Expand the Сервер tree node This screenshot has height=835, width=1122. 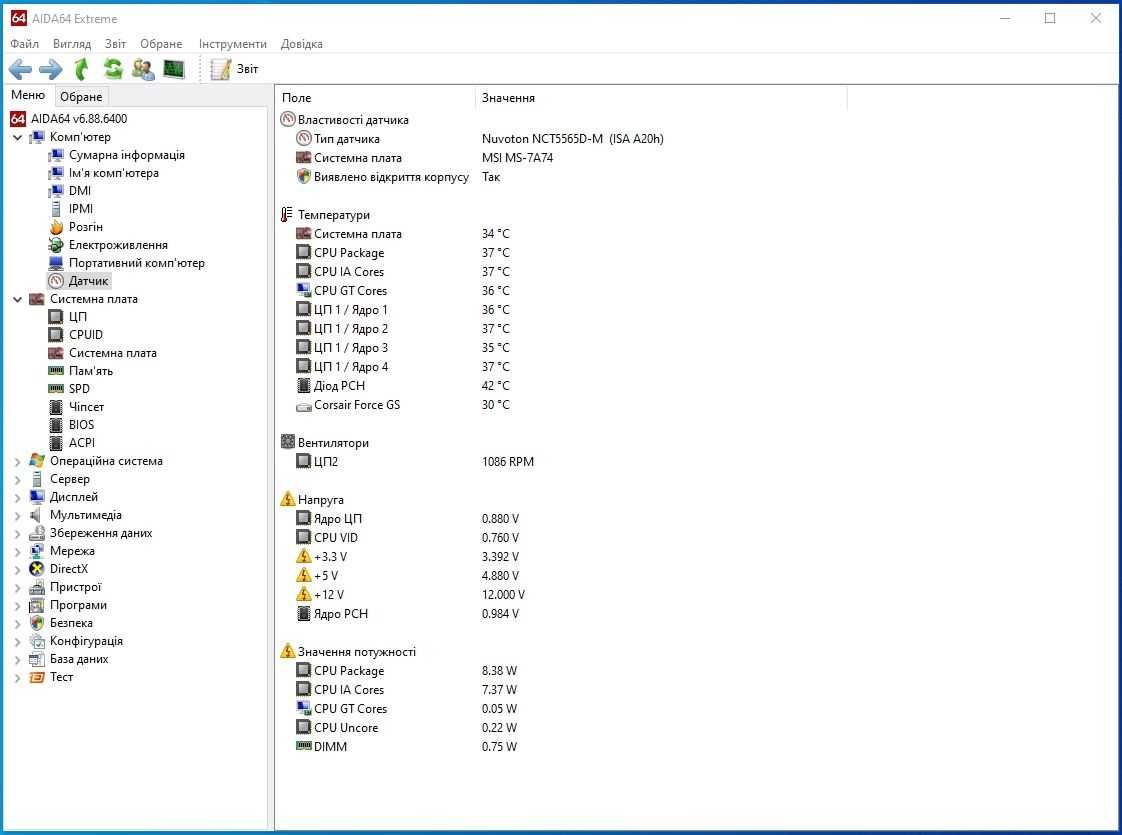(x=18, y=479)
